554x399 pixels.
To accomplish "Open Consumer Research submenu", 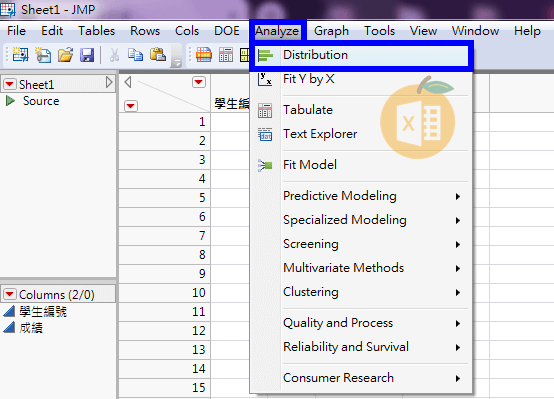I will pyautogui.click(x=361, y=378).
